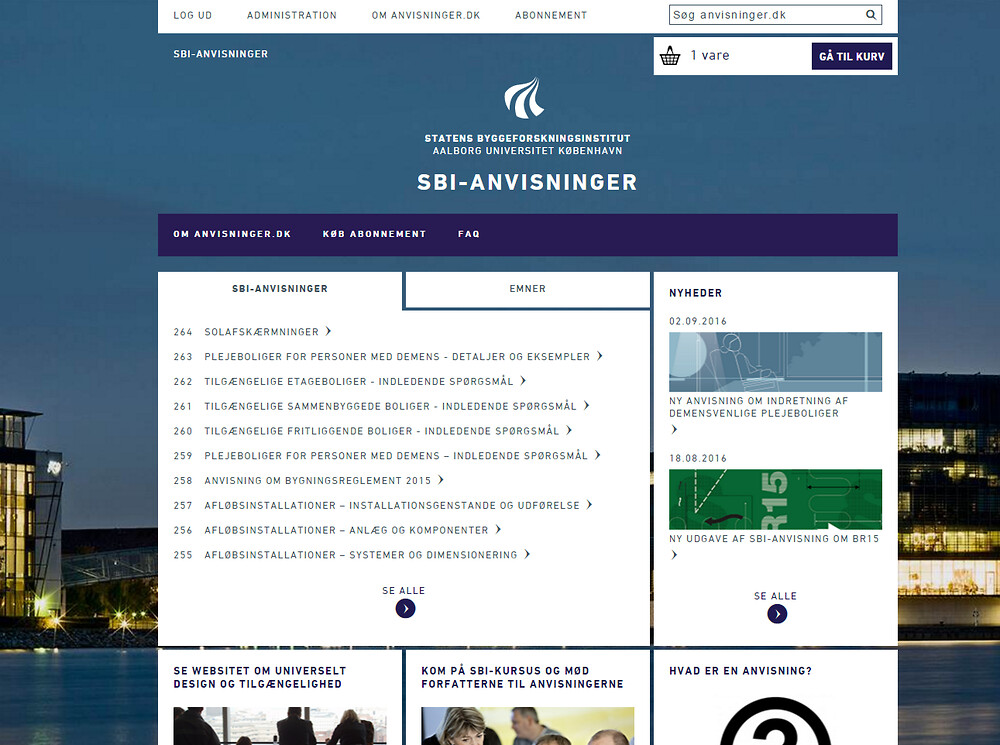The width and height of the screenshot is (1000, 745).
Task: Click the chevron after 259 Plejeboliger indledende spørgsmål
Action: click(598, 455)
